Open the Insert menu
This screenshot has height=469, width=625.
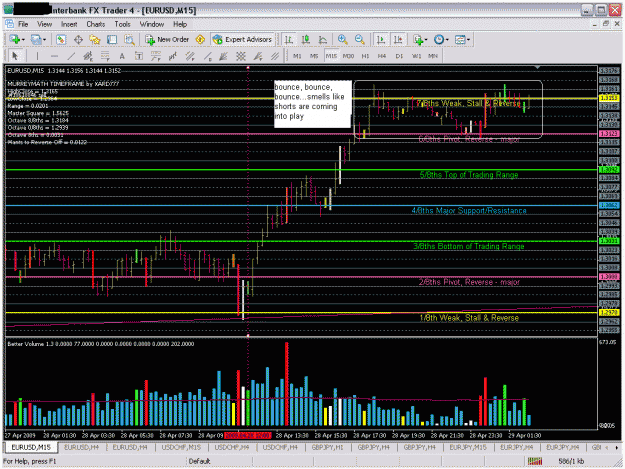point(69,24)
